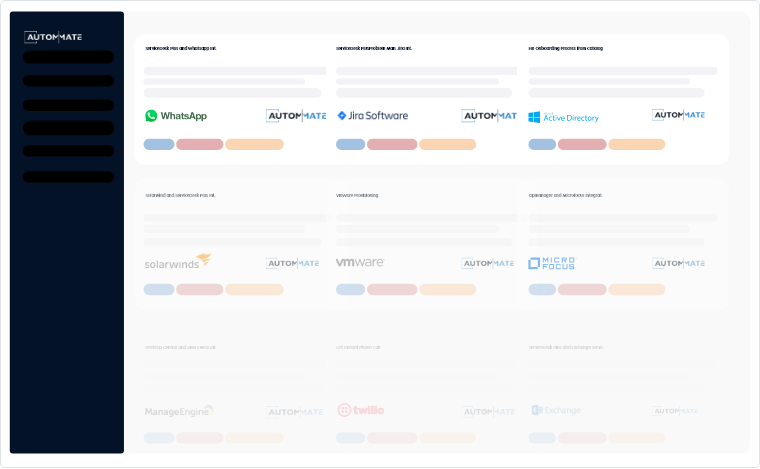The image size is (760, 469).
Task: Click the blue tag under Active Directory
Action: (x=542, y=144)
